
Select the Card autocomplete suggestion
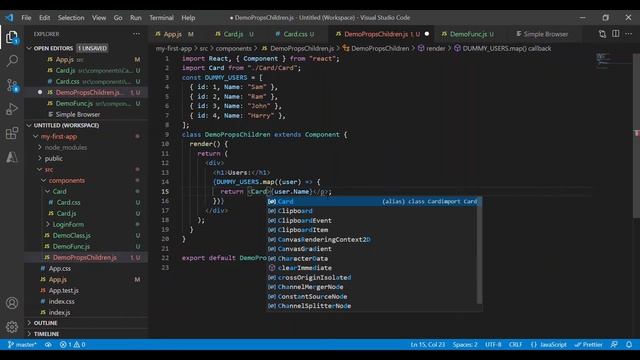click(373, 201)
